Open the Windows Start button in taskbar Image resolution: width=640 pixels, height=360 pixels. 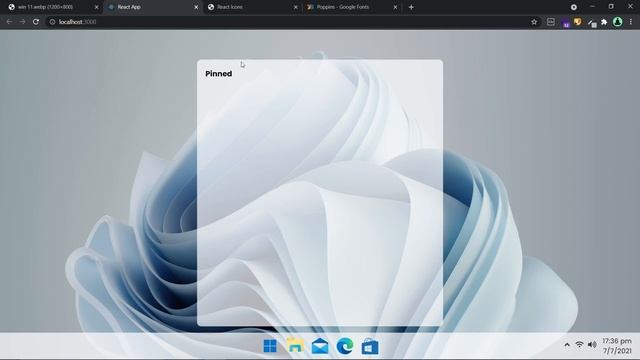point(270,346)
